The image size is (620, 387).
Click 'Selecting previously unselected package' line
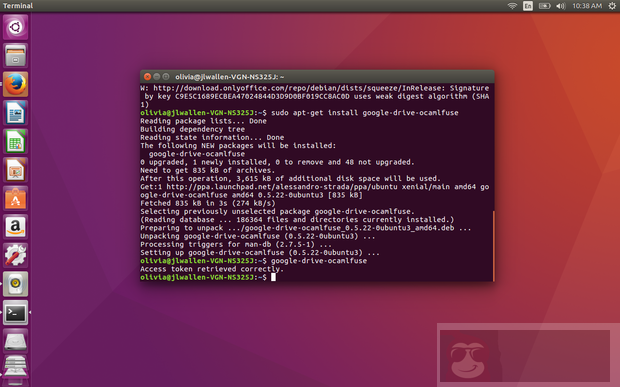click(277, 211)
